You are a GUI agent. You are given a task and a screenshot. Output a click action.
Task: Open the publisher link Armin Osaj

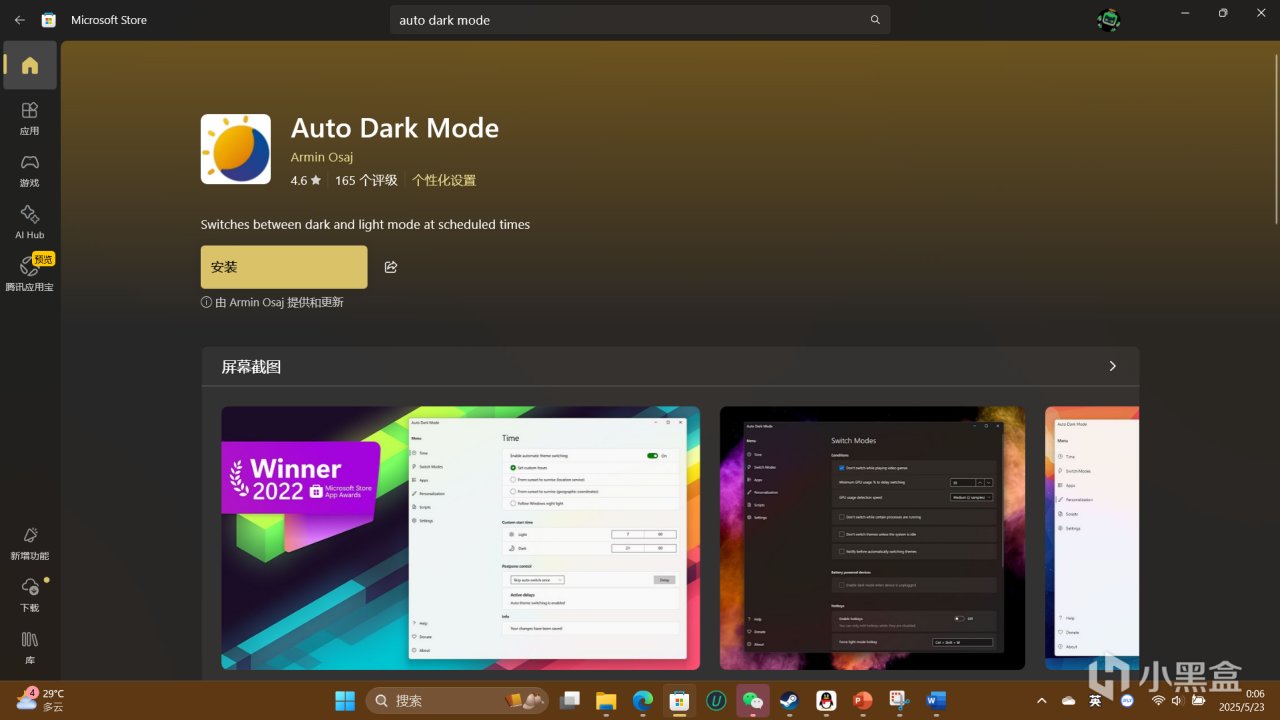pyautogui.click(x=322, y=157)
